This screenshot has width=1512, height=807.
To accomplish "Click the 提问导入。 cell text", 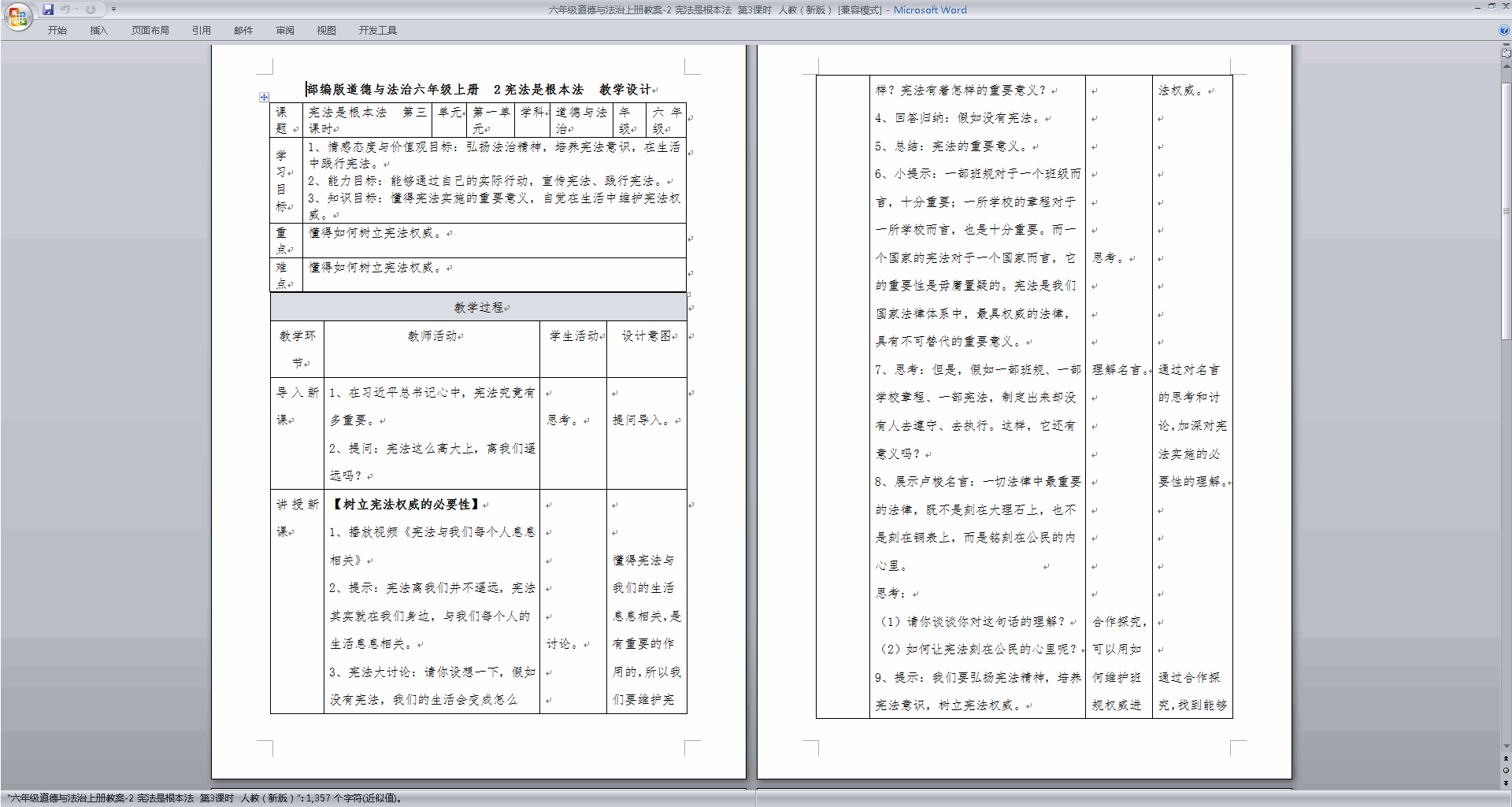I will coord(644,420).
